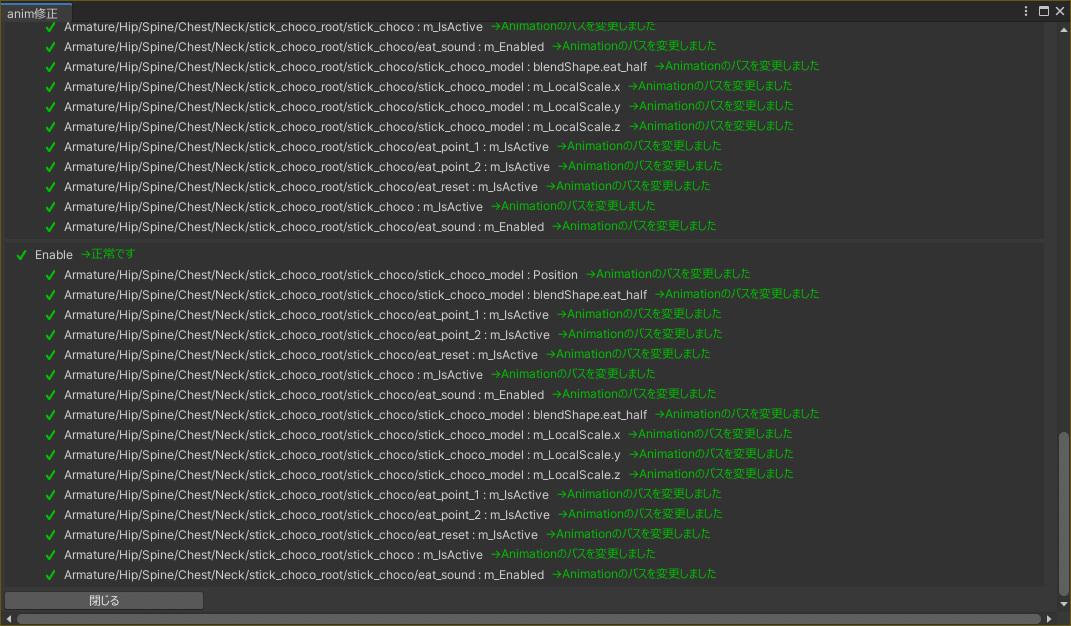This screenshot has width=1071, height=626.
Task: Click checkmark of first eat_point_1 row under Enable
Action: click(x=50, y=314)
